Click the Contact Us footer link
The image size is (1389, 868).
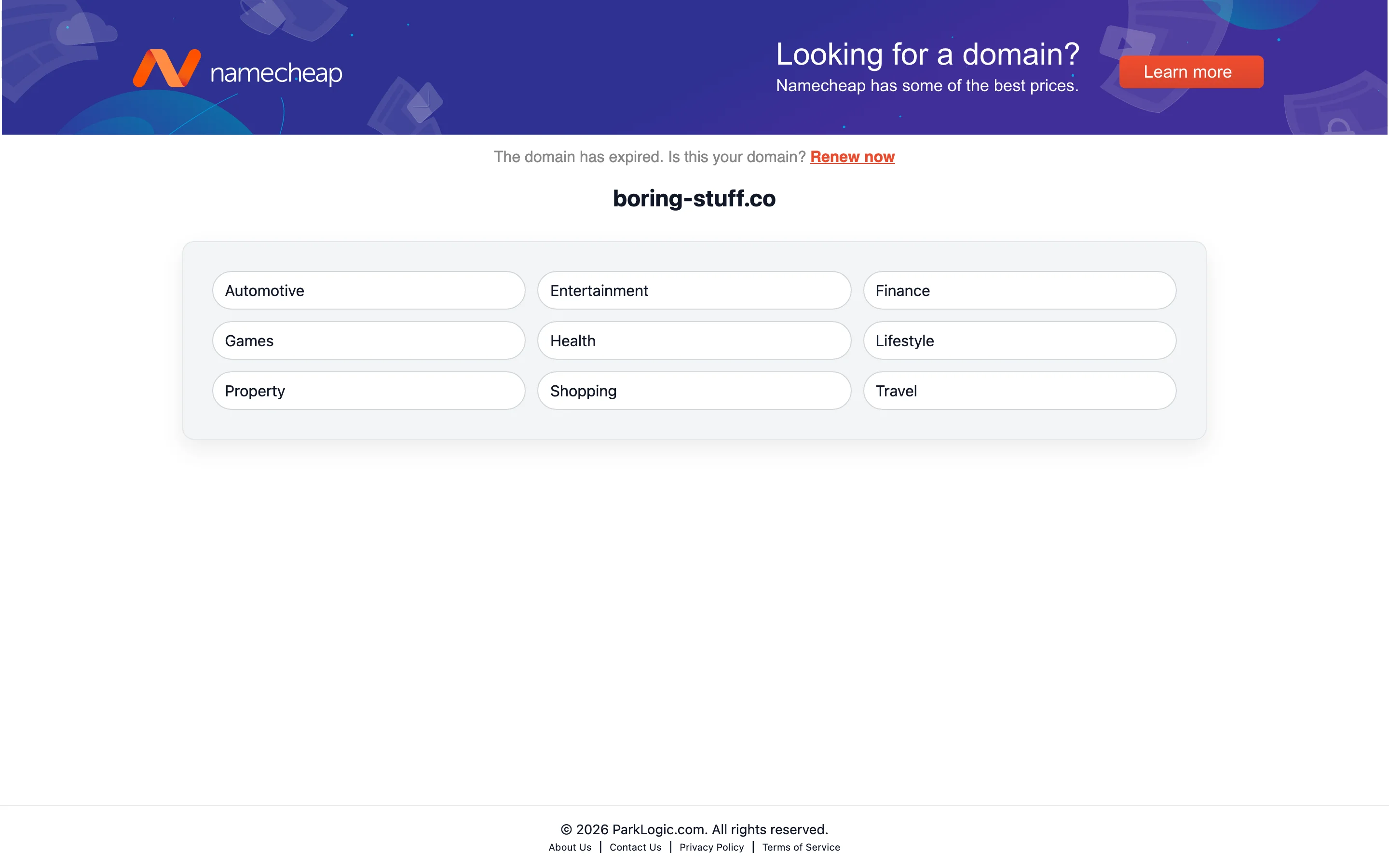point(635,847)
